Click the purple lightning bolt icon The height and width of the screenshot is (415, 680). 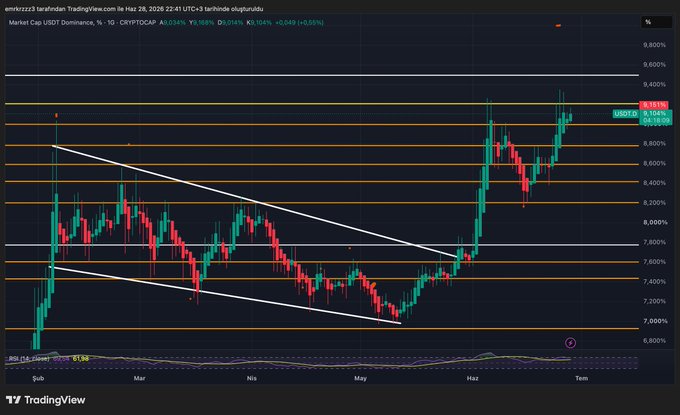[x=571, y=343]
